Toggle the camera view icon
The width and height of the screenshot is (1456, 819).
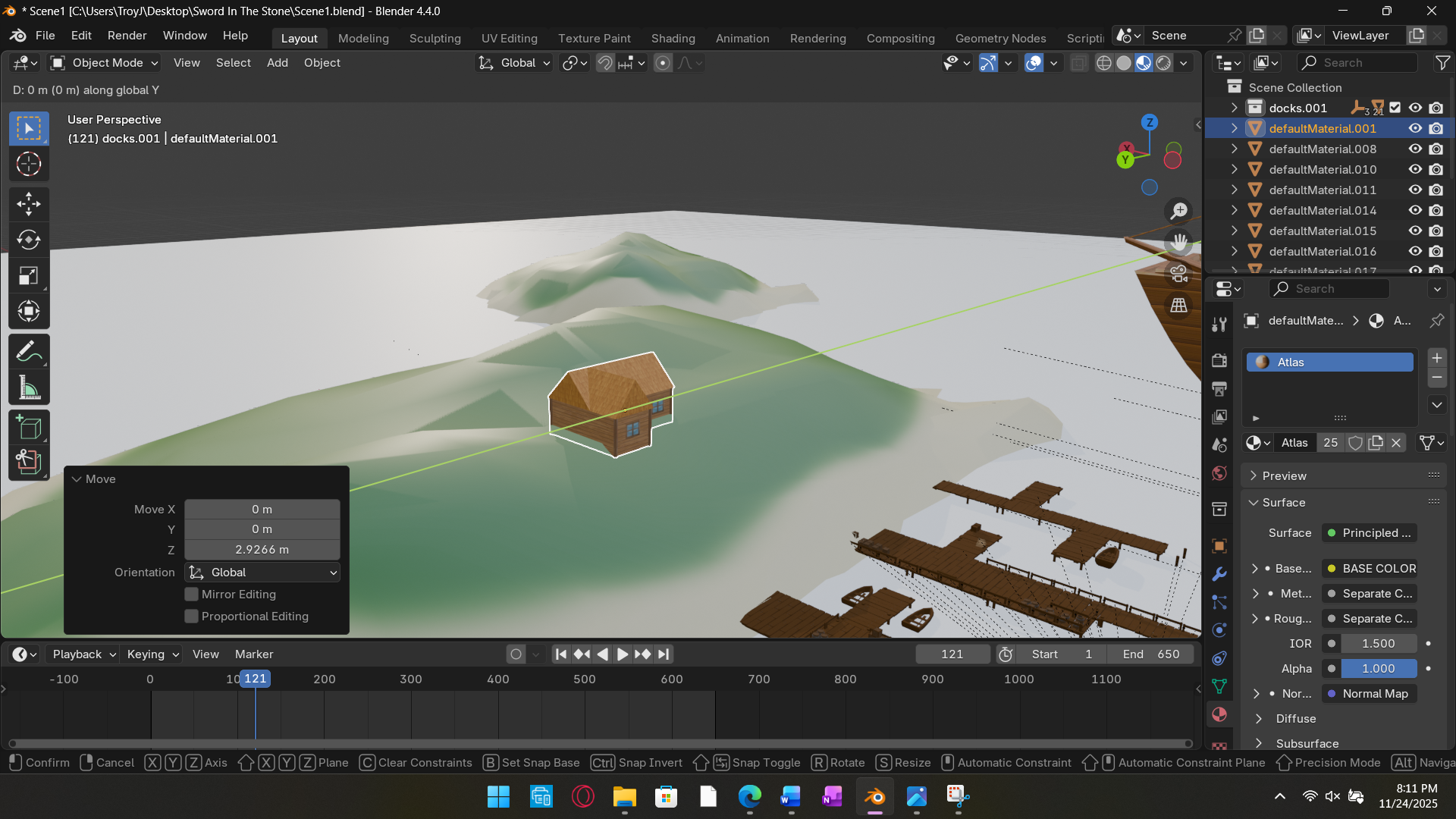[x=1178, y=274]
